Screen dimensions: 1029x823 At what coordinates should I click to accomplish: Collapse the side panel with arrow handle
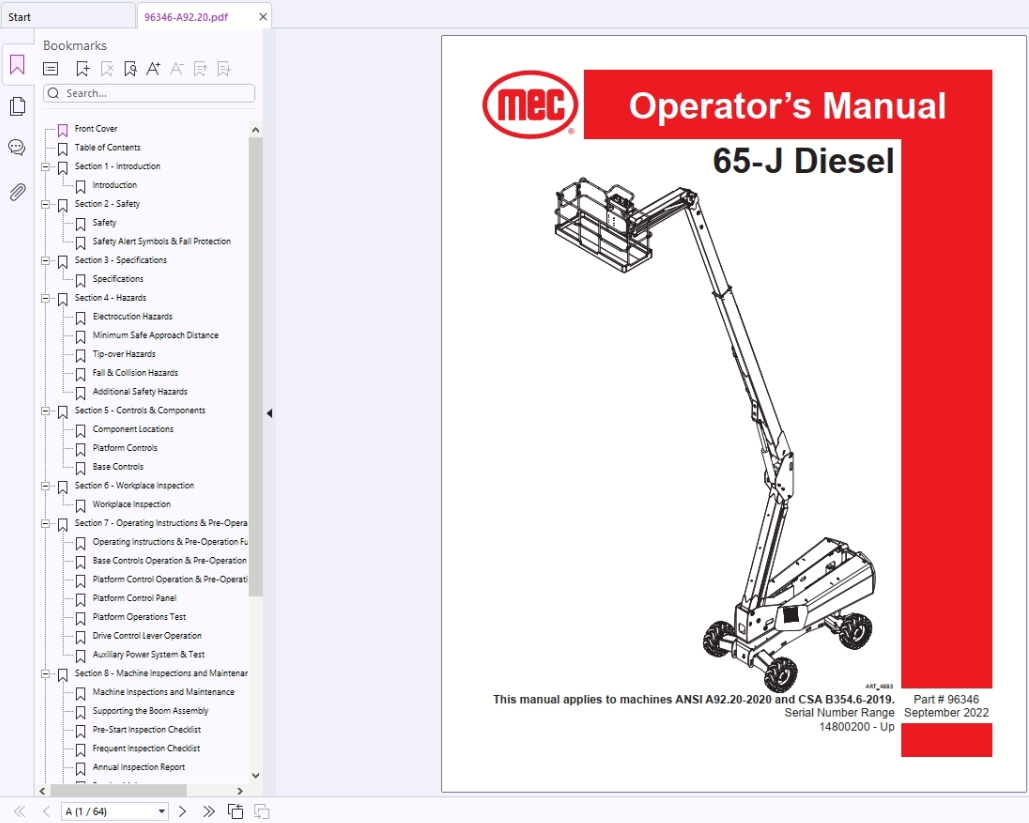pyautogui.click(x=269, y=413)
